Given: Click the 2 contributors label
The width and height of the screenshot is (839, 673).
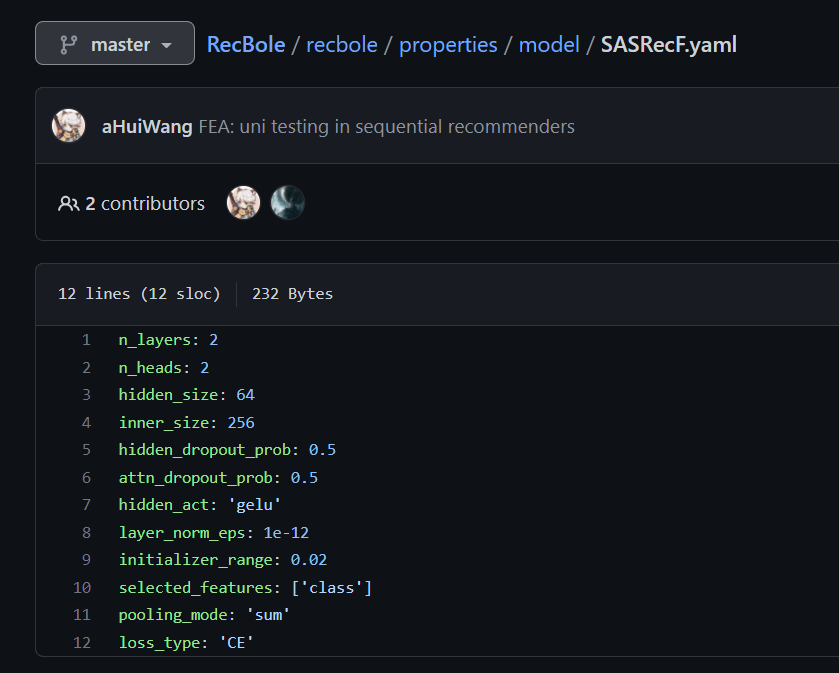Looking at the screenshot, I should (144, 204).
